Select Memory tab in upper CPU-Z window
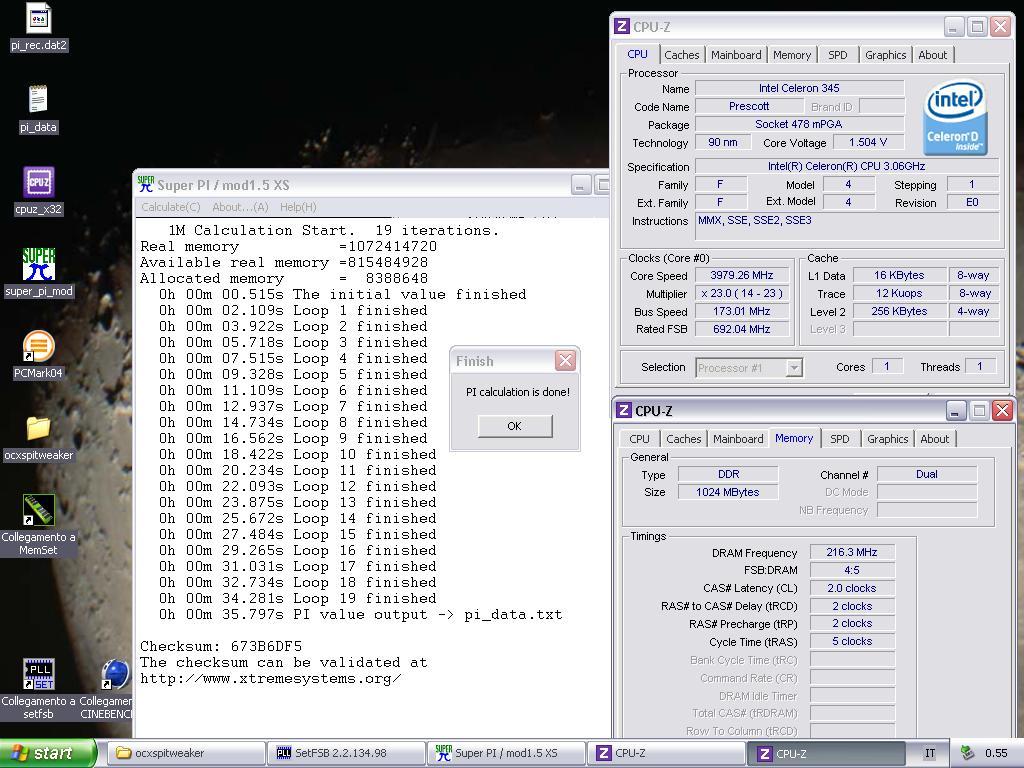The image size is (1024, 768). click(792, 55)
